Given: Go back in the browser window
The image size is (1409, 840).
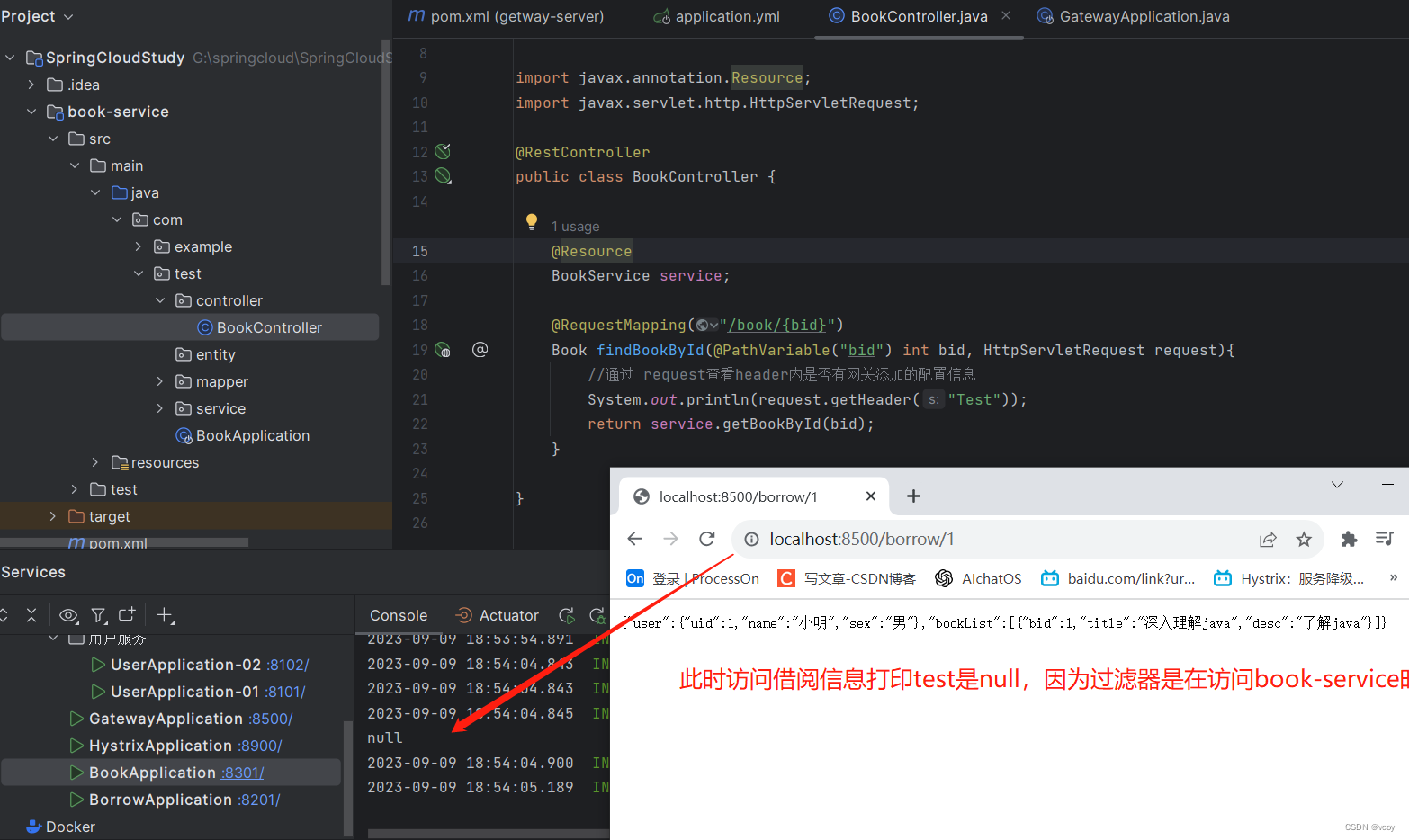Looking at the screenshot, I should pyautogui.click(x=634, y=539).
